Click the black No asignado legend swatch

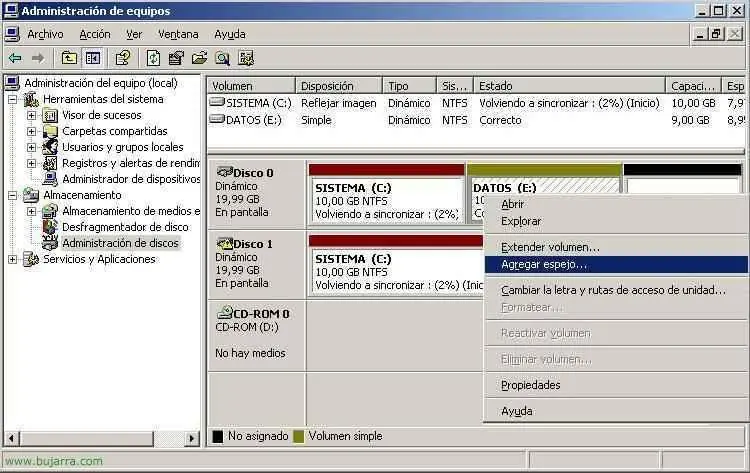point(218,436)
